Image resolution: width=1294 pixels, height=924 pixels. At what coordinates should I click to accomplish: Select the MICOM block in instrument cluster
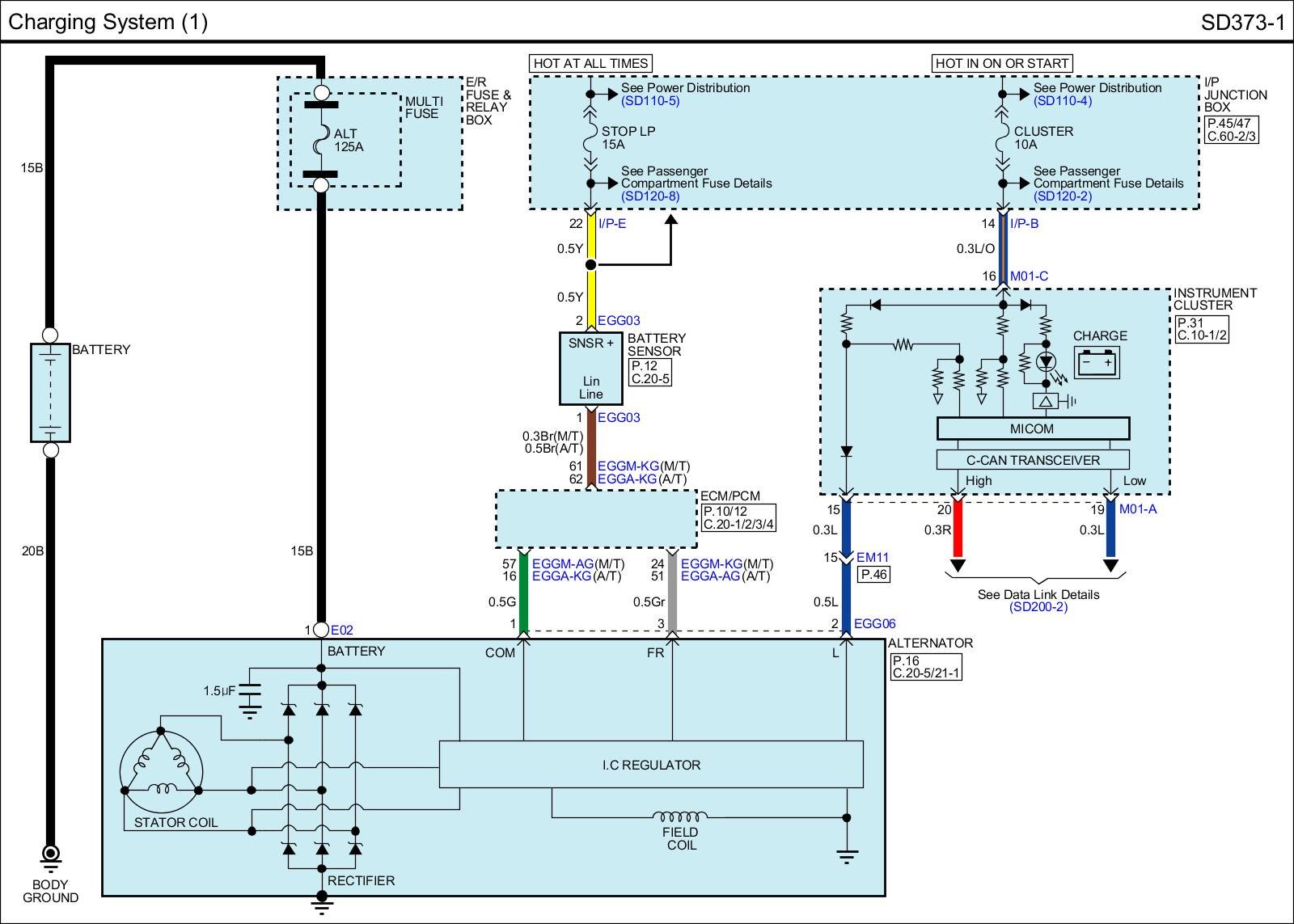[1032, 428]
